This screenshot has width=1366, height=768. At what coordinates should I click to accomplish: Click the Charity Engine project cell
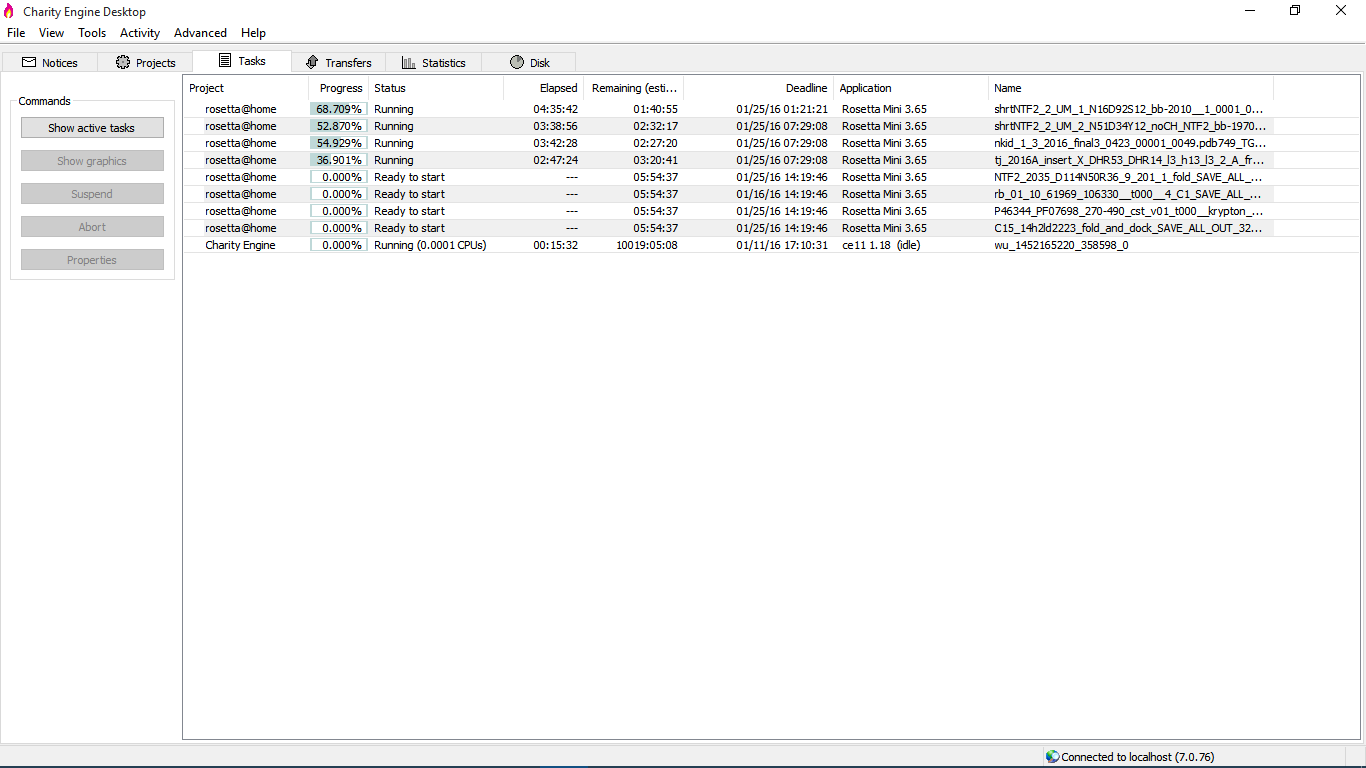[x=240, y=245]
